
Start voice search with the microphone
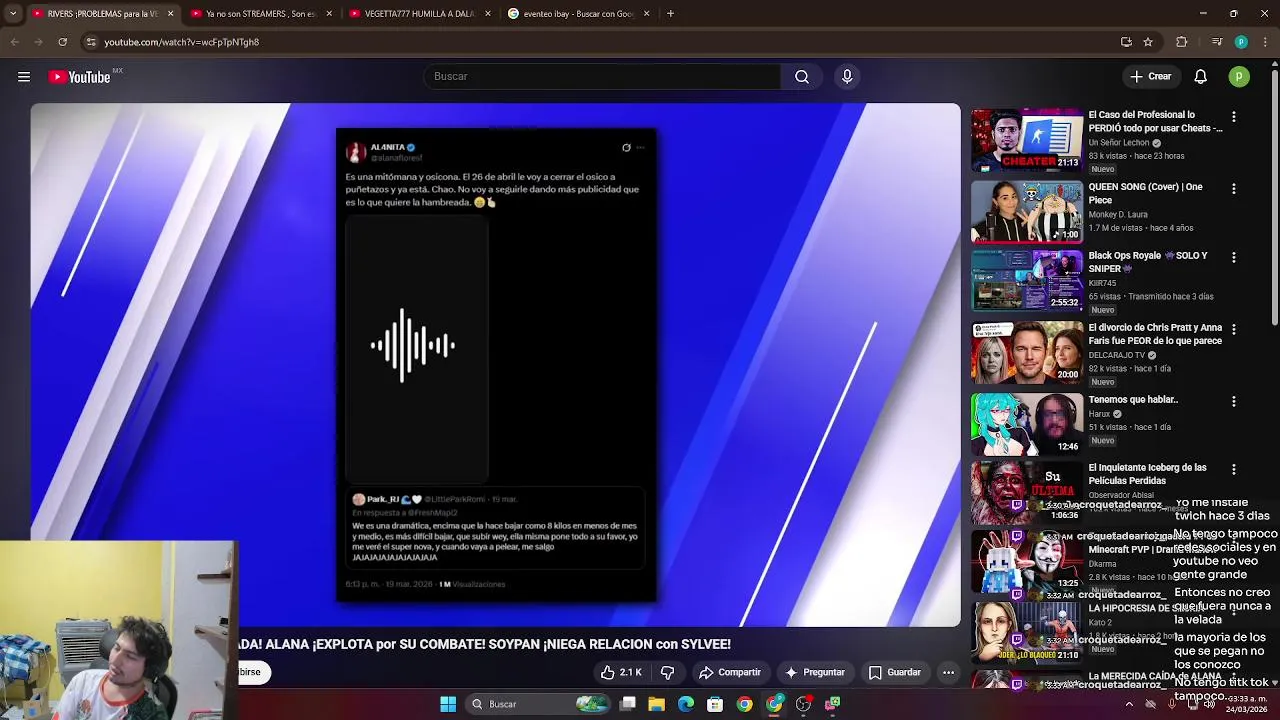847,77
